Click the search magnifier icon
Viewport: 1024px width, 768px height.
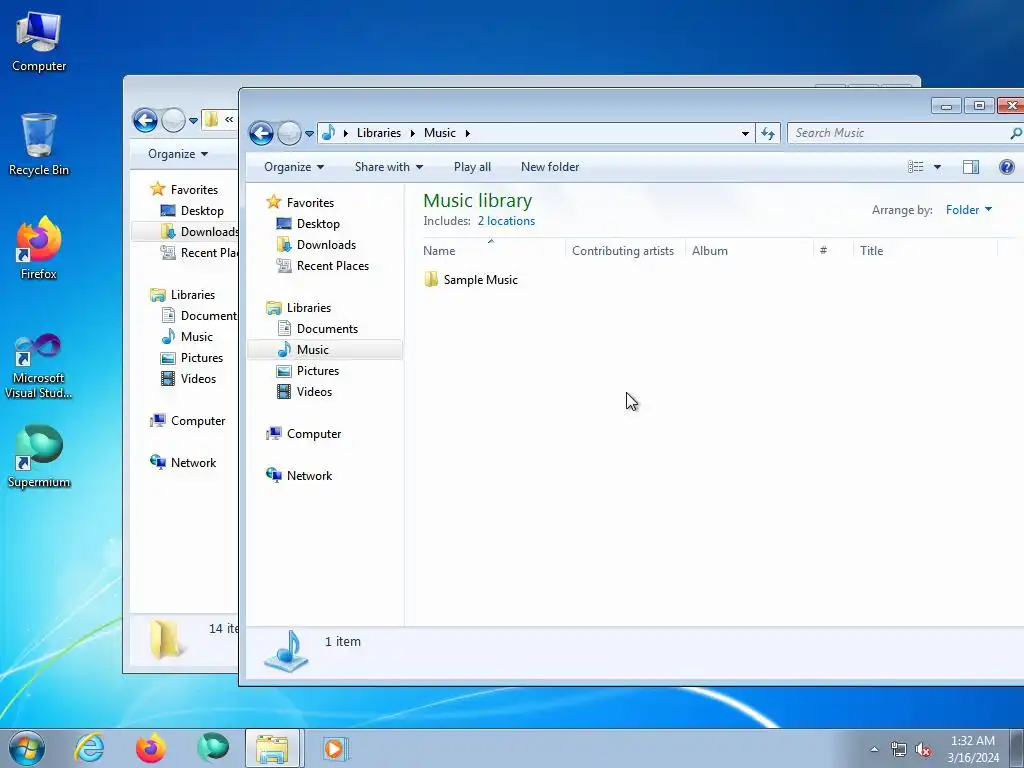1016,133
